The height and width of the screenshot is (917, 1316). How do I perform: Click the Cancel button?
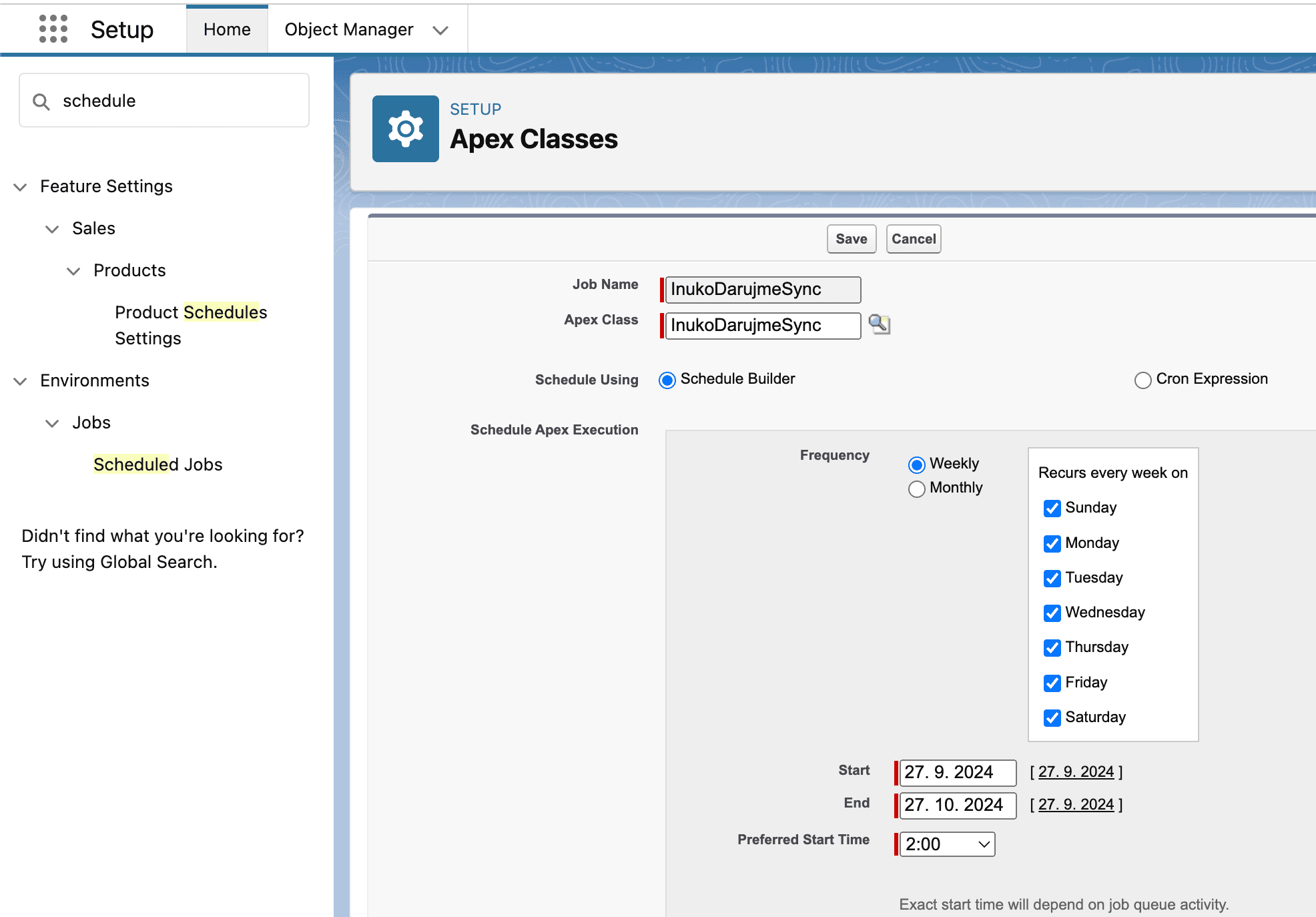[x=914, y=239]
